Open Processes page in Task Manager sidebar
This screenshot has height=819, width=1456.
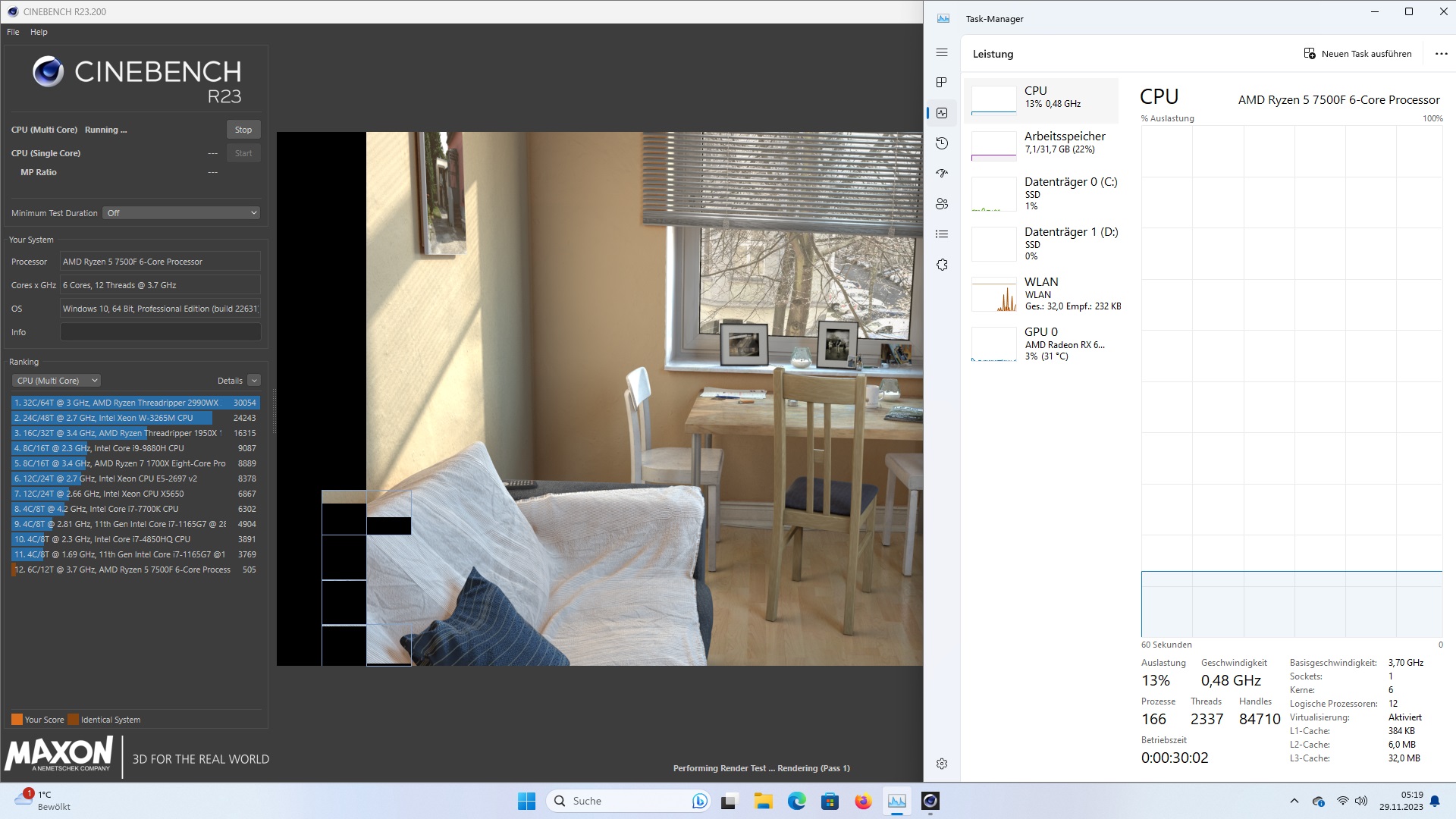(x=942, y=83)
